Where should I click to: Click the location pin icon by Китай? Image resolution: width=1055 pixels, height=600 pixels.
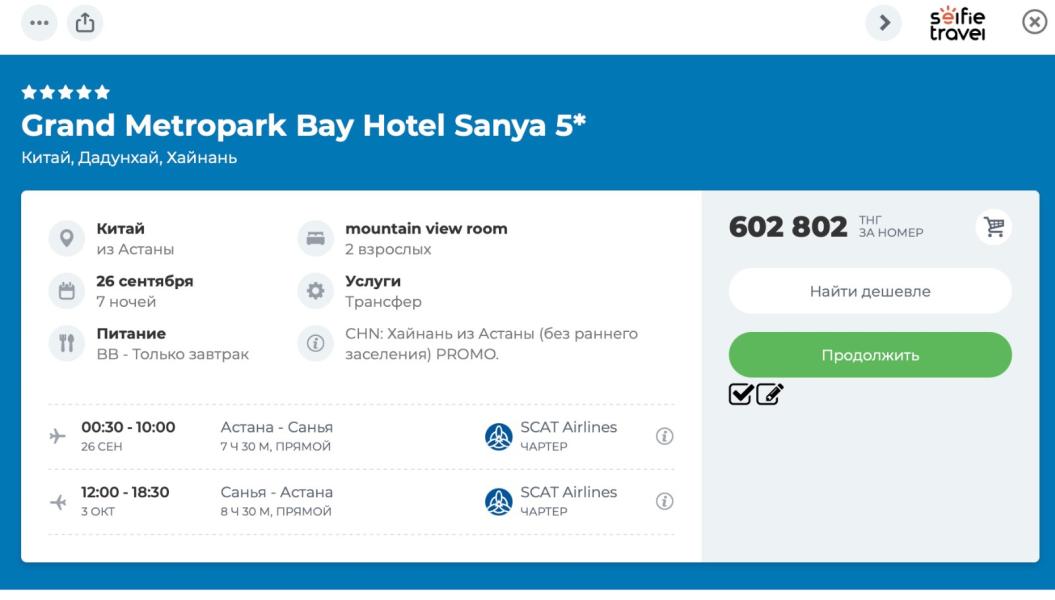click(x=67, y=238)
